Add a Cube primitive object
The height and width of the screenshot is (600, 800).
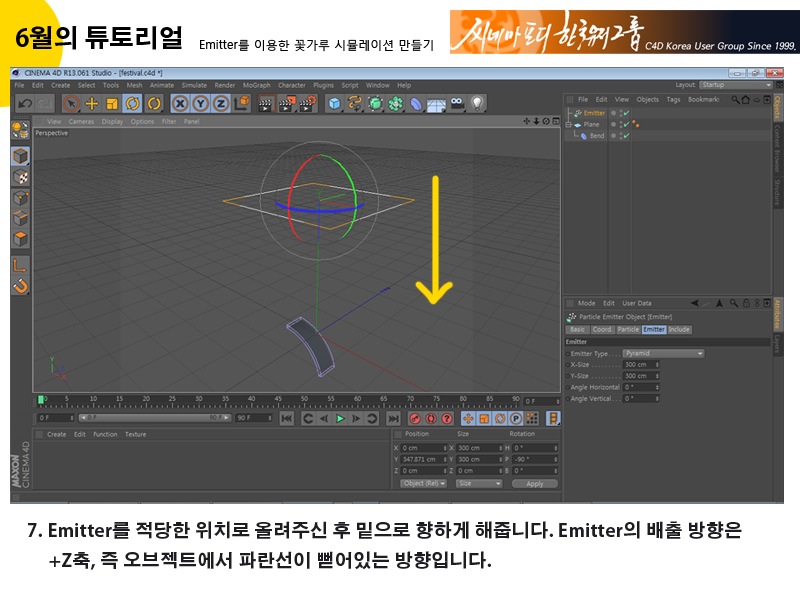[x=334, y=104]
